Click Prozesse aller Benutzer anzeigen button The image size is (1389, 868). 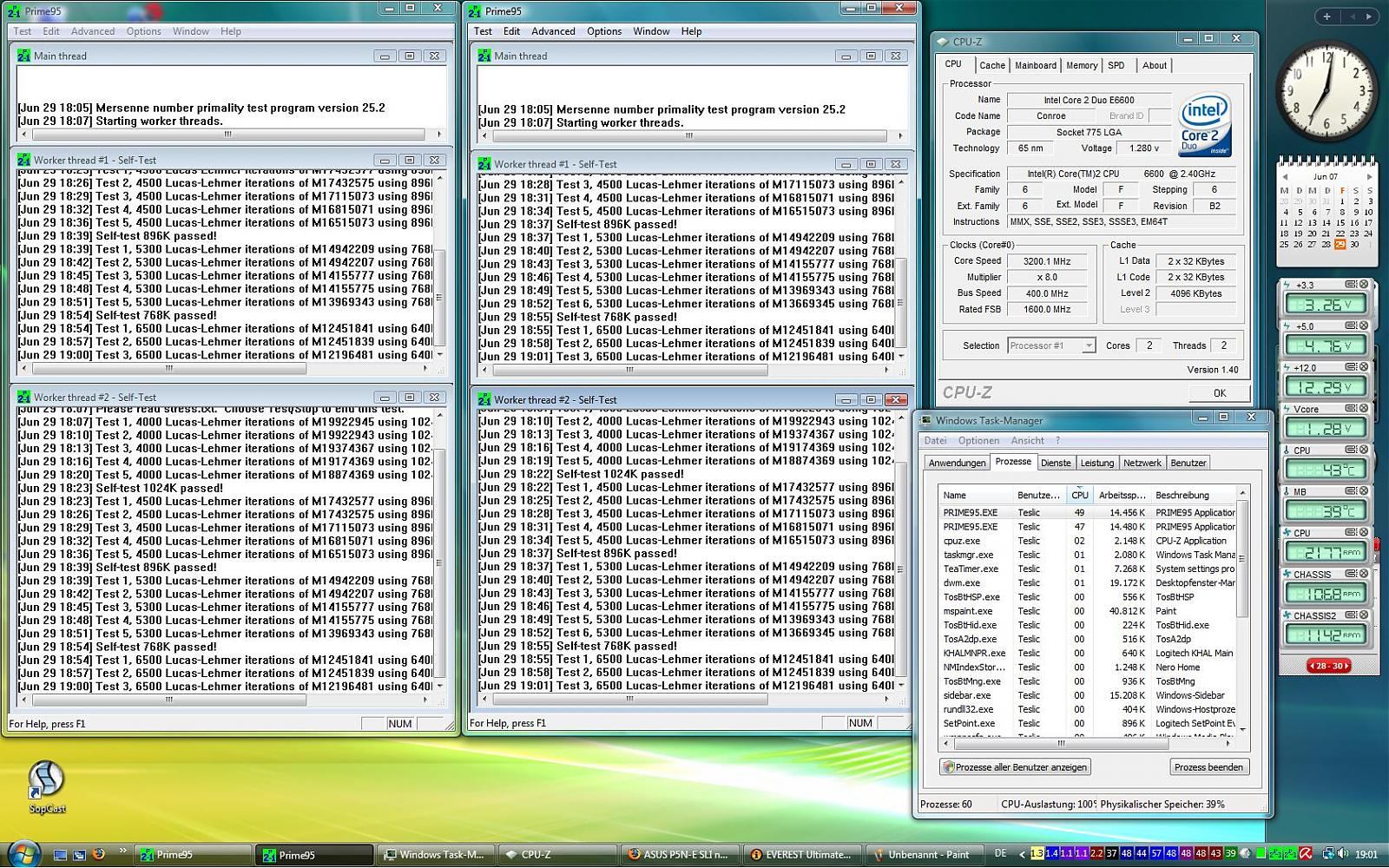[1016, 767]
